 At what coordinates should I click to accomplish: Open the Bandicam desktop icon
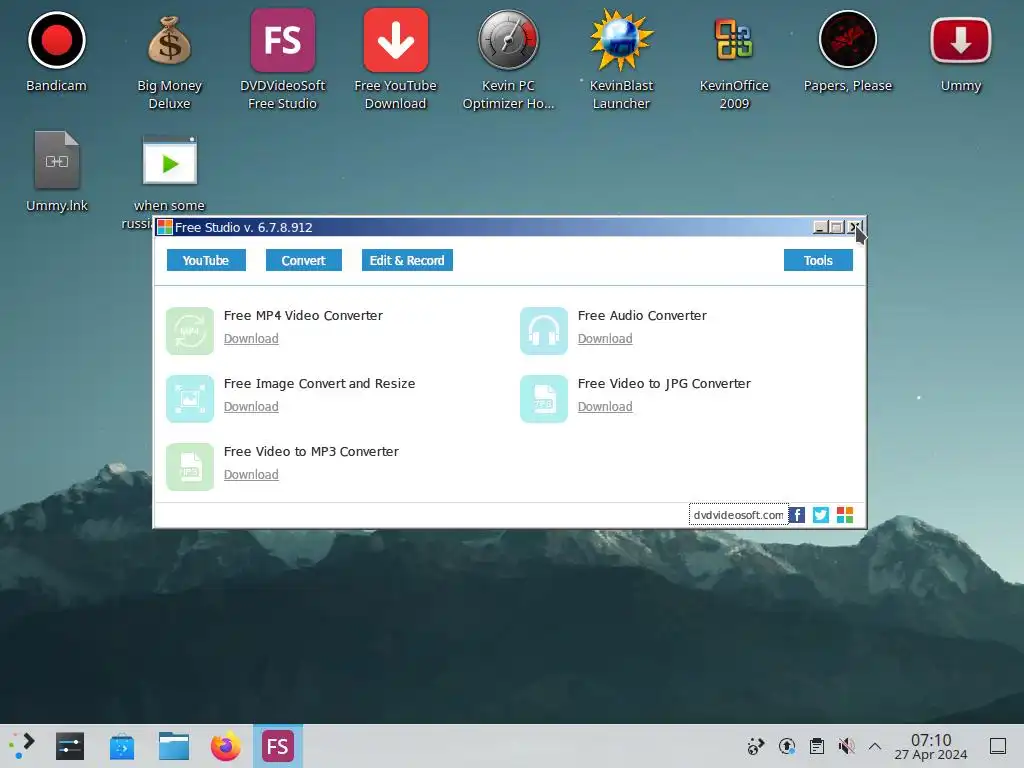click(x=56, y=40)
